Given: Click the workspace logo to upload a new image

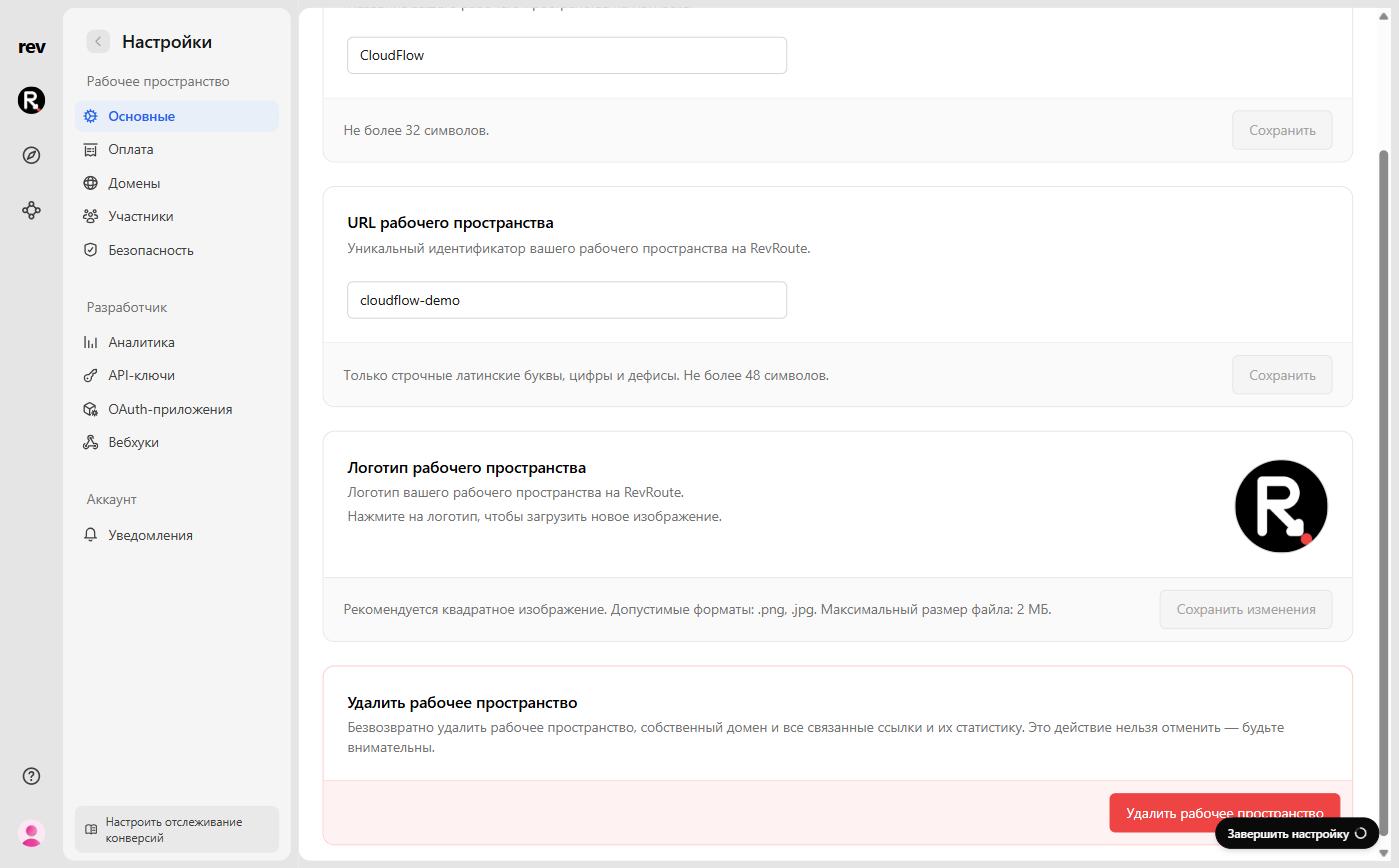Looking at the screenshot, I should click(1281, 506).
